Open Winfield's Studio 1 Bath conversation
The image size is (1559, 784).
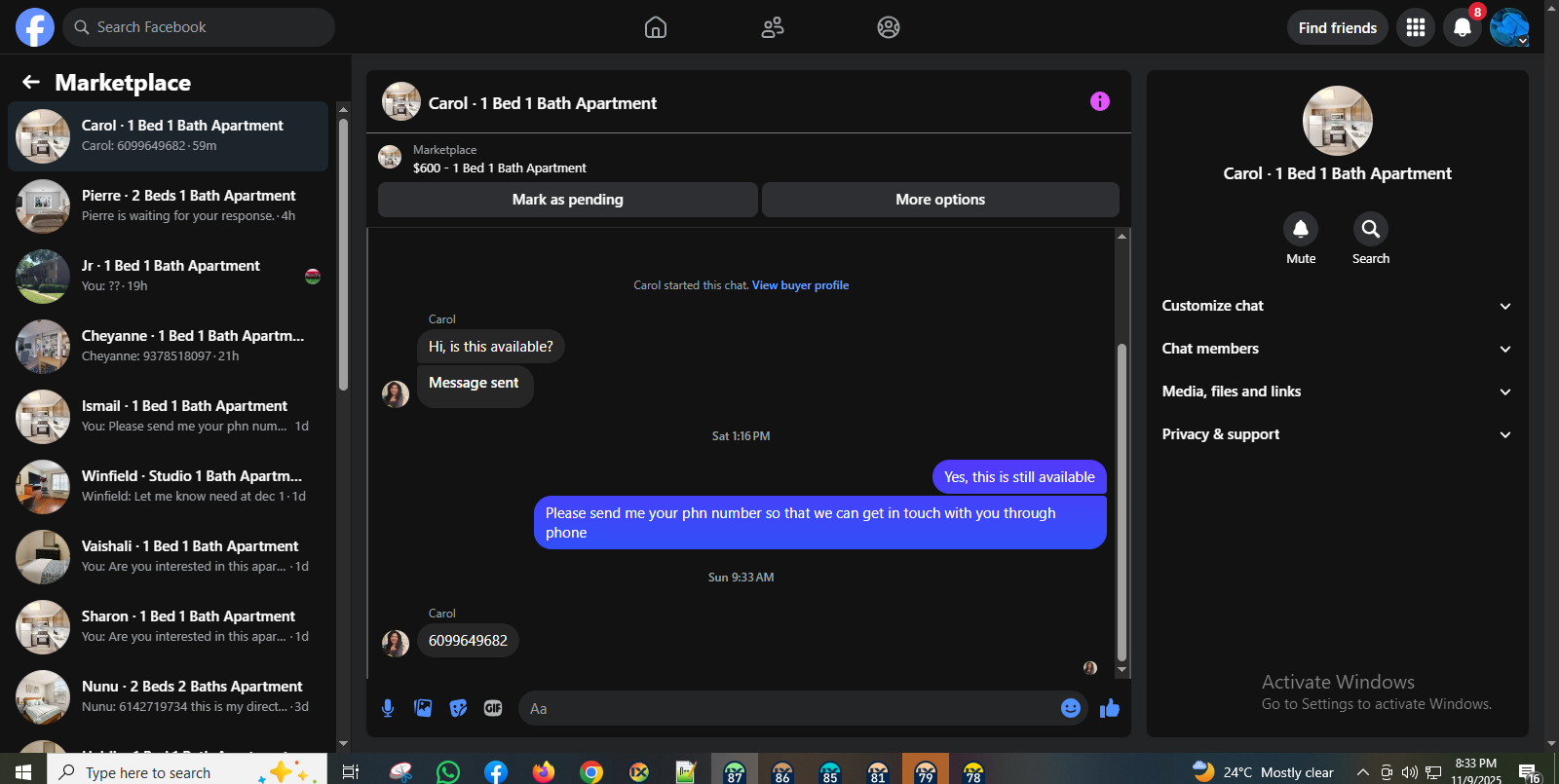(169, 487)
